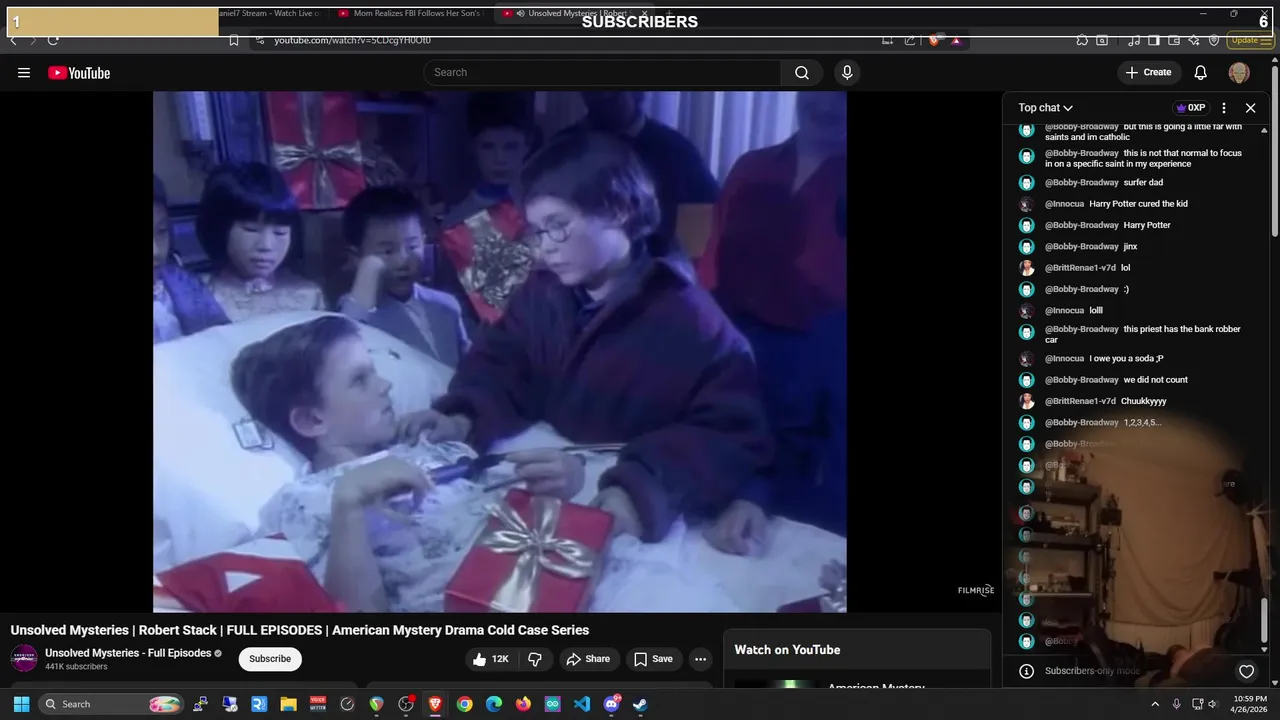
Task: Open the Windows Start menu
Action: [21, 704]
